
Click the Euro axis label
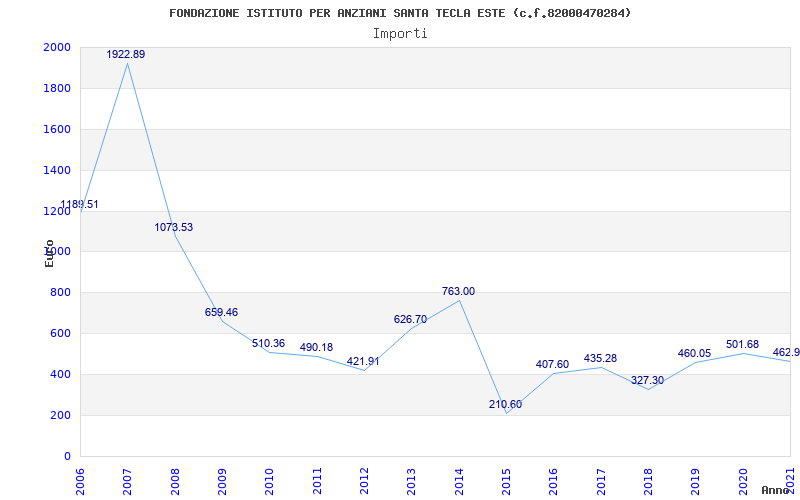click(49, 253)
